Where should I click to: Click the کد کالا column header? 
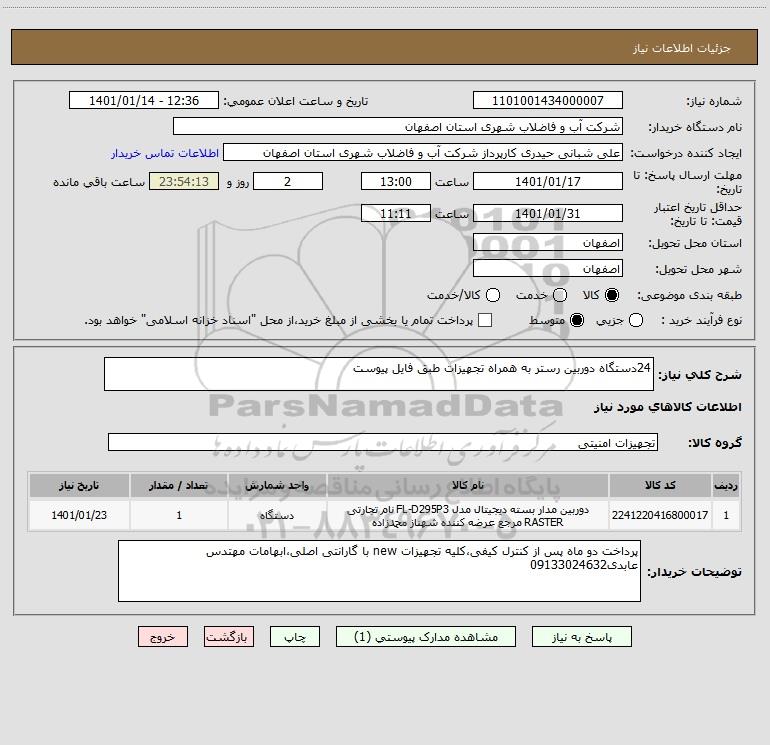[660, 485]
